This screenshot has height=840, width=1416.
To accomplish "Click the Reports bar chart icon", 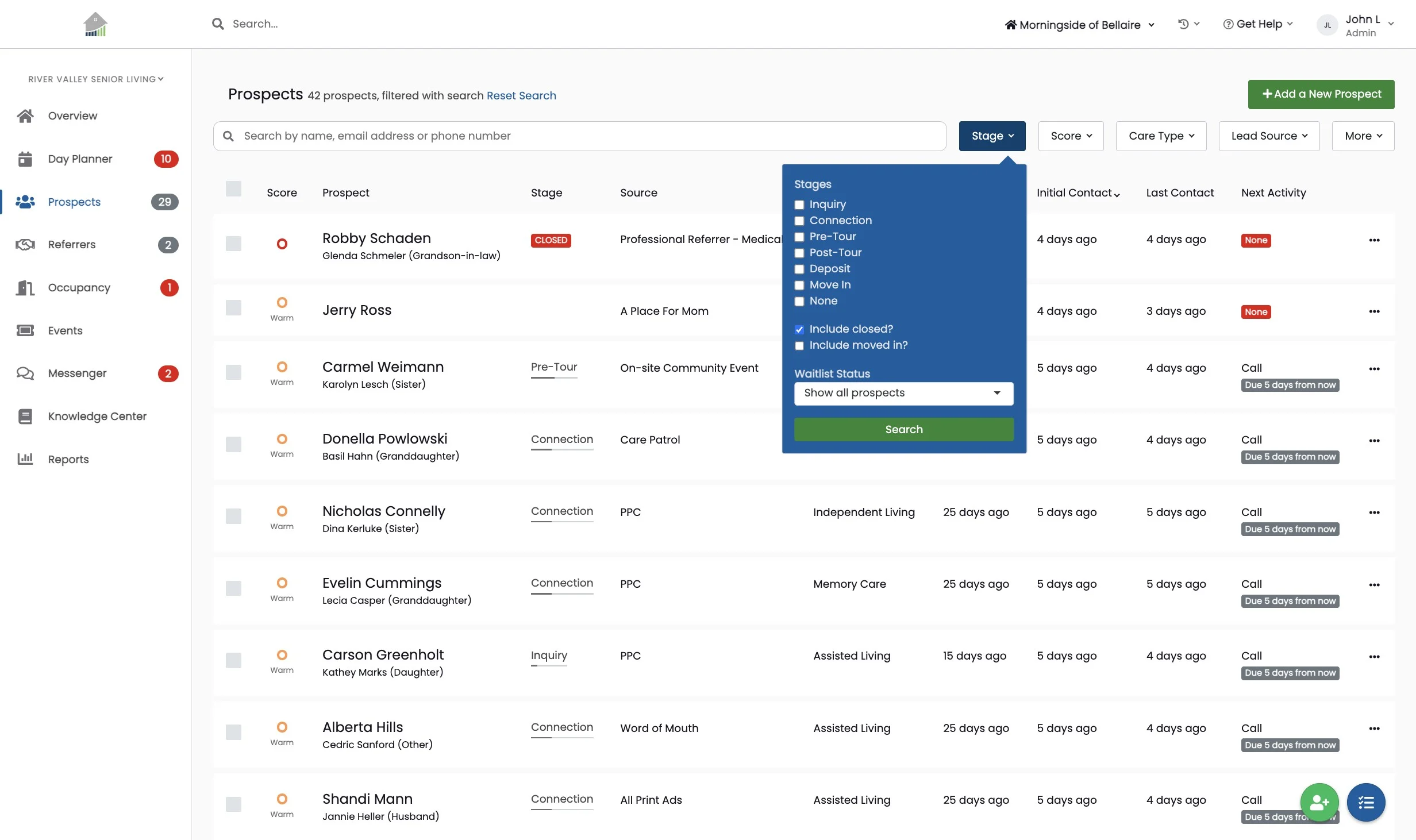I will coord(25,459).
